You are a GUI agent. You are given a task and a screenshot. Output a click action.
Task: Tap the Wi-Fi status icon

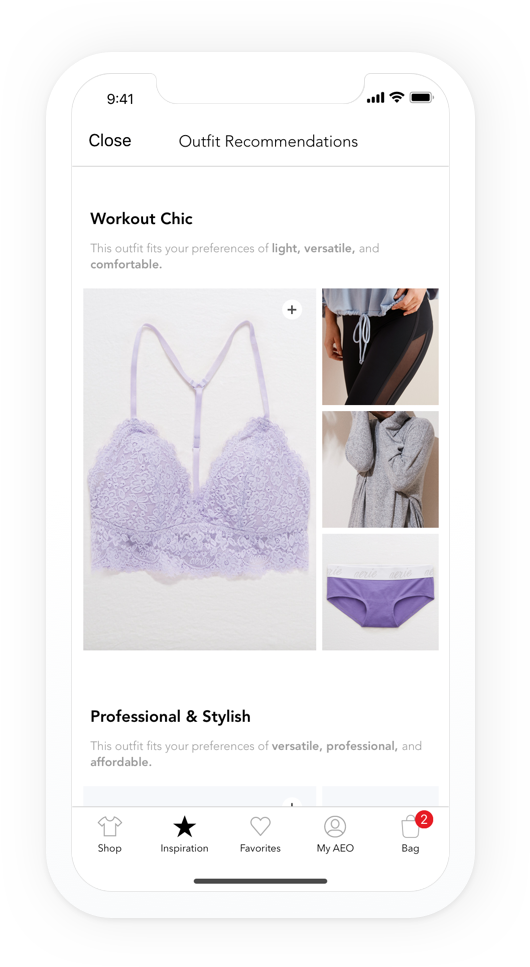click(397, 97)
